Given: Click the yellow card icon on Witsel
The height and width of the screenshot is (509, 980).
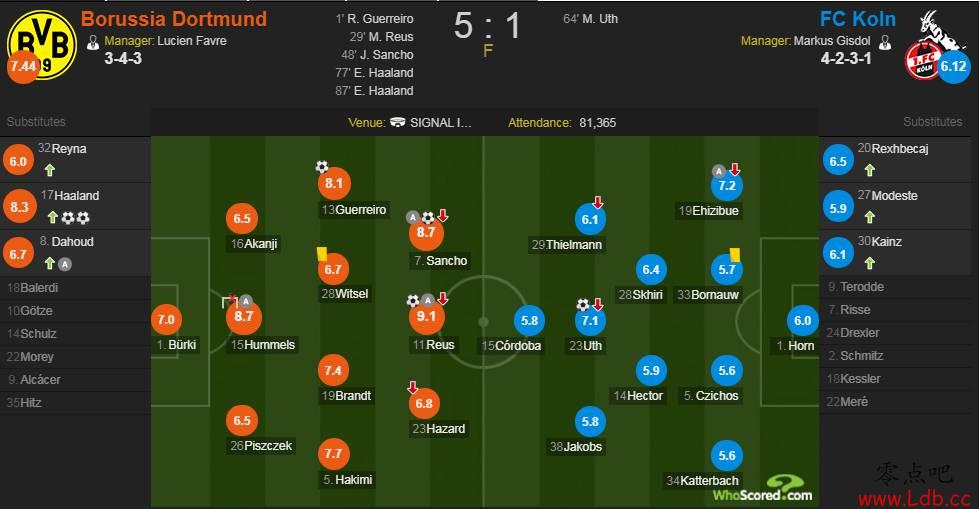Looking at the screenshot, I should pyautogui.click(x=322, y=253).
